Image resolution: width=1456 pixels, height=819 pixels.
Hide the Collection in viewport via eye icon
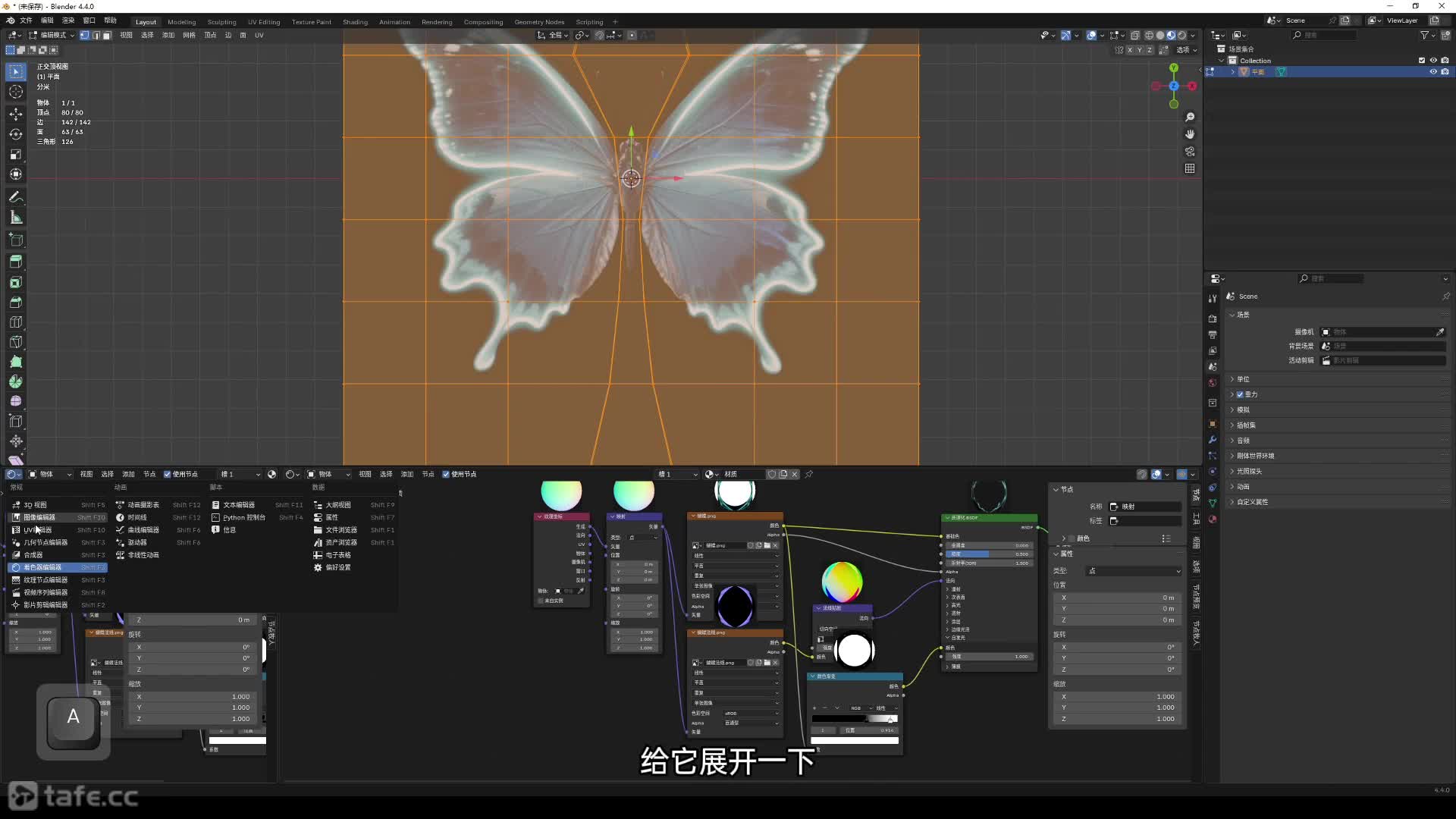point(1433,61)
